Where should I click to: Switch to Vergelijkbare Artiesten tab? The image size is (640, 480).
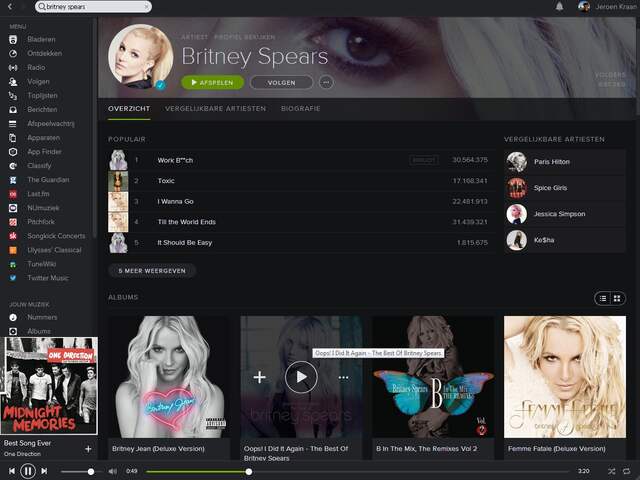tap(216, 109)
